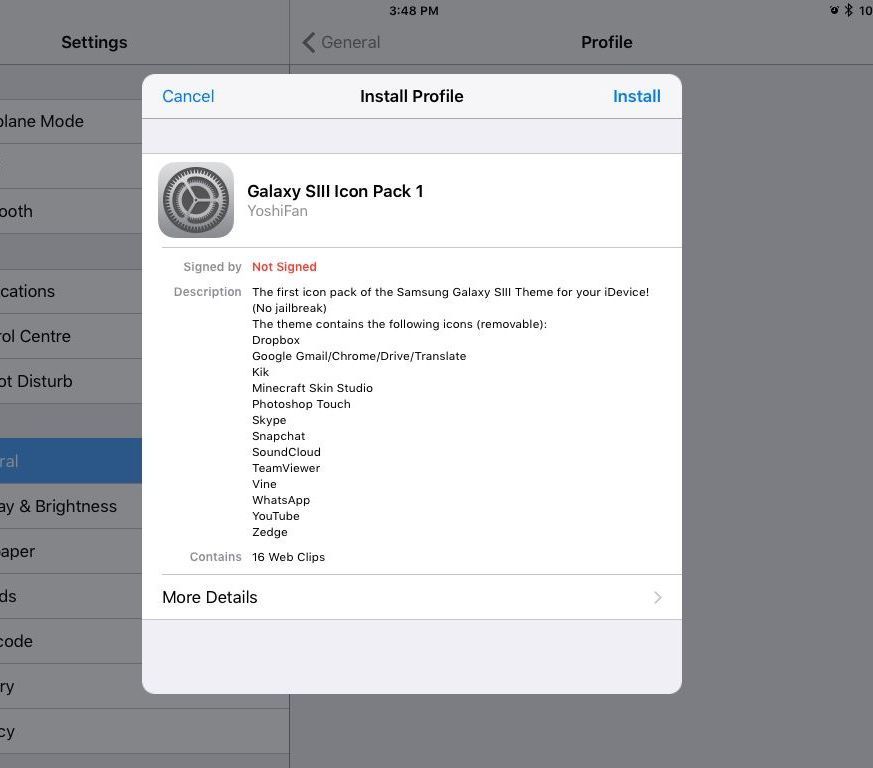Click 'Zedge' in the description list
This screenshot has width=873, height=768.
tap(269, 532)
